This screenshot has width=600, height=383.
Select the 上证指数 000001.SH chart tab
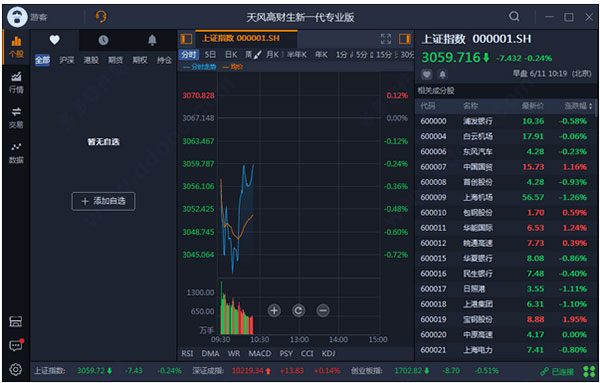(x=246, y=38)
